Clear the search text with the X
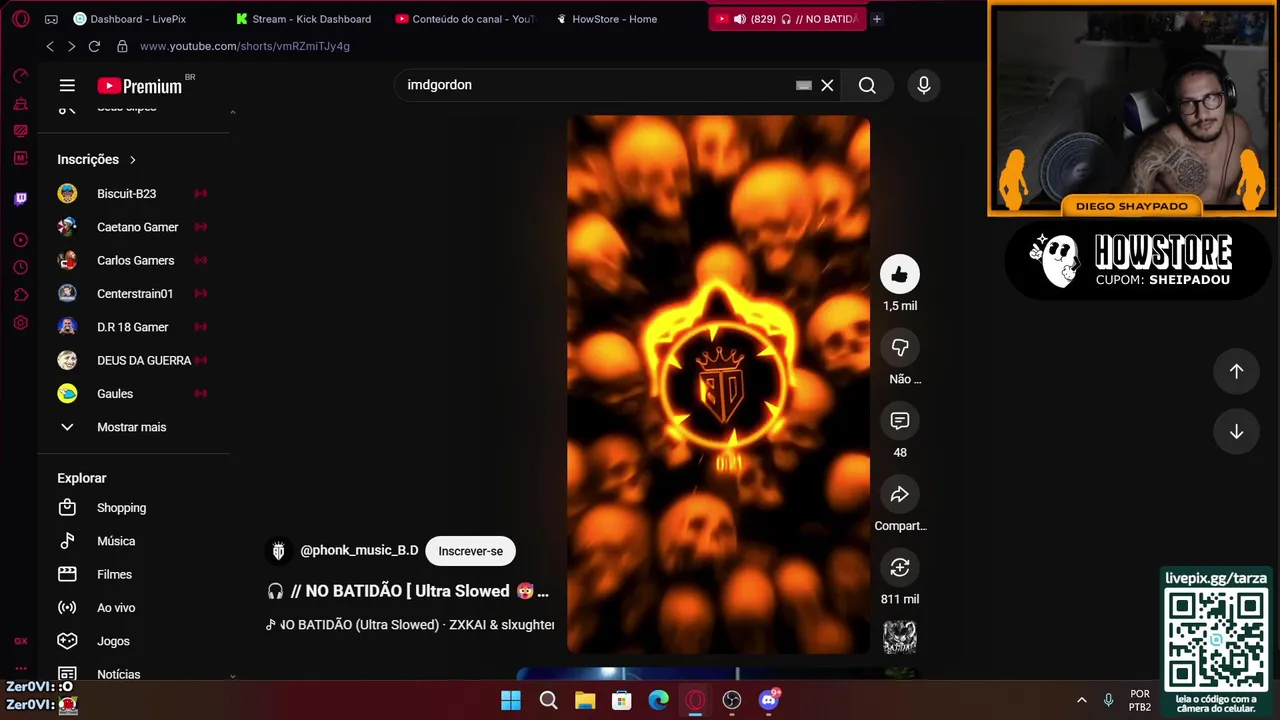Screen dimensions: 1280x720 point(827,85)
